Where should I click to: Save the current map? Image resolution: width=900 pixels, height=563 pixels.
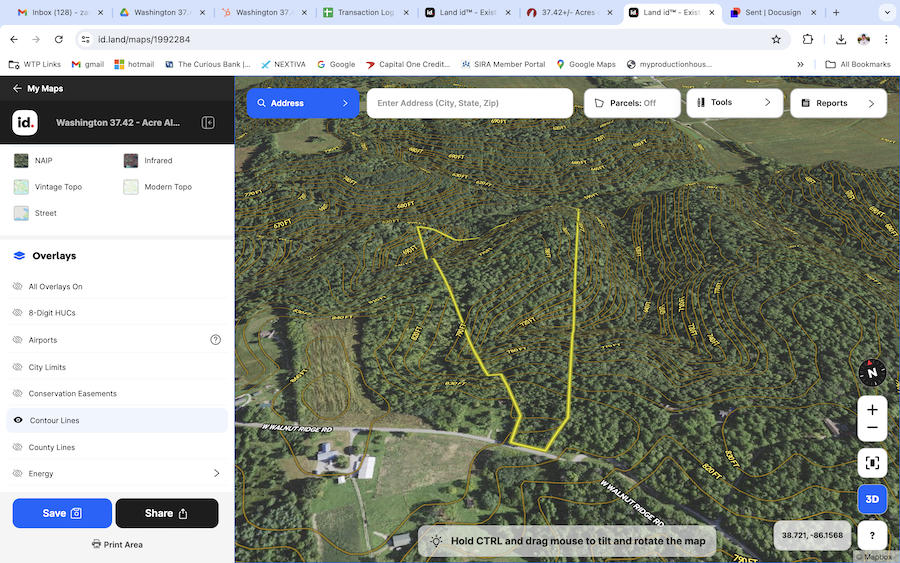[62, 513]
